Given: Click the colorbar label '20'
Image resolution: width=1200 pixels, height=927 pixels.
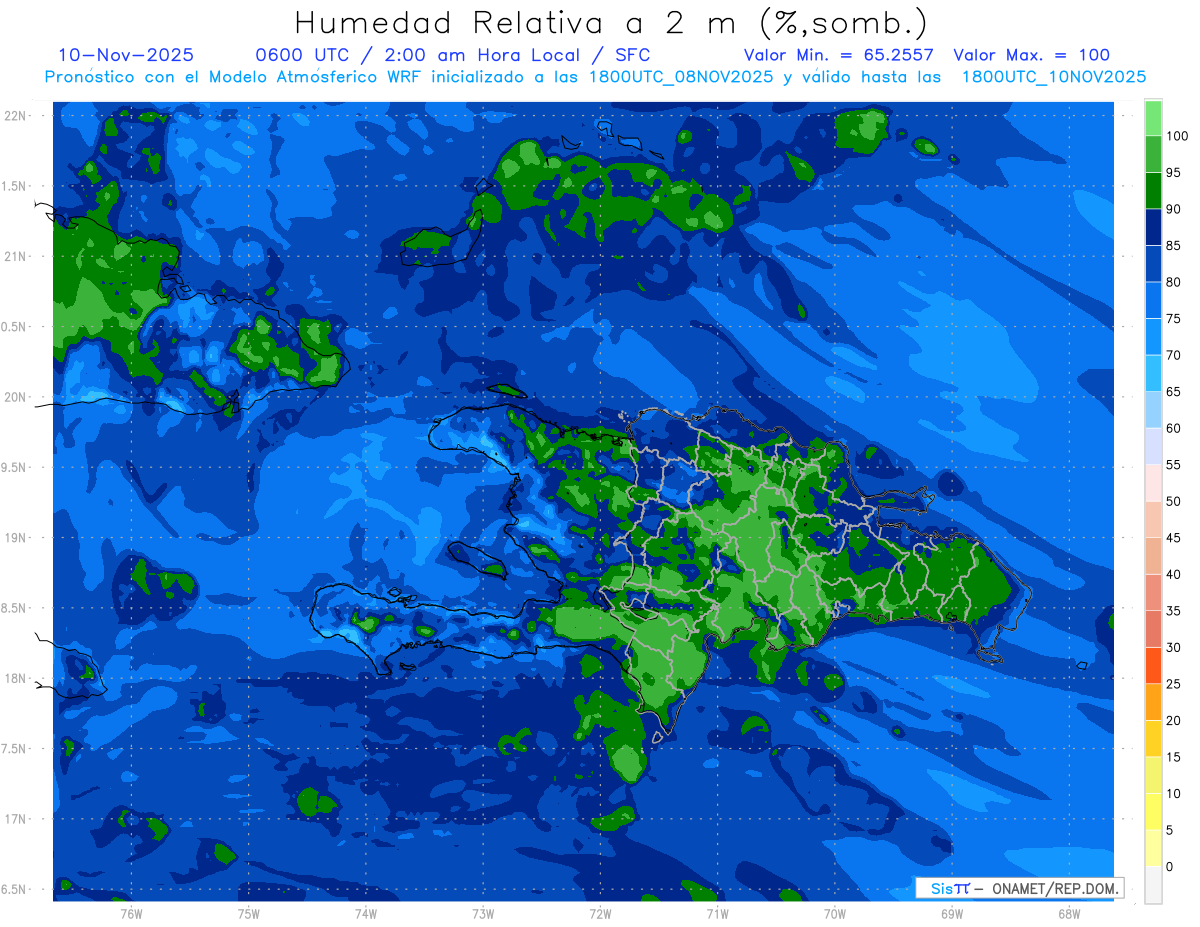Looking at the screenshot, I should (x=1173, y=721).
